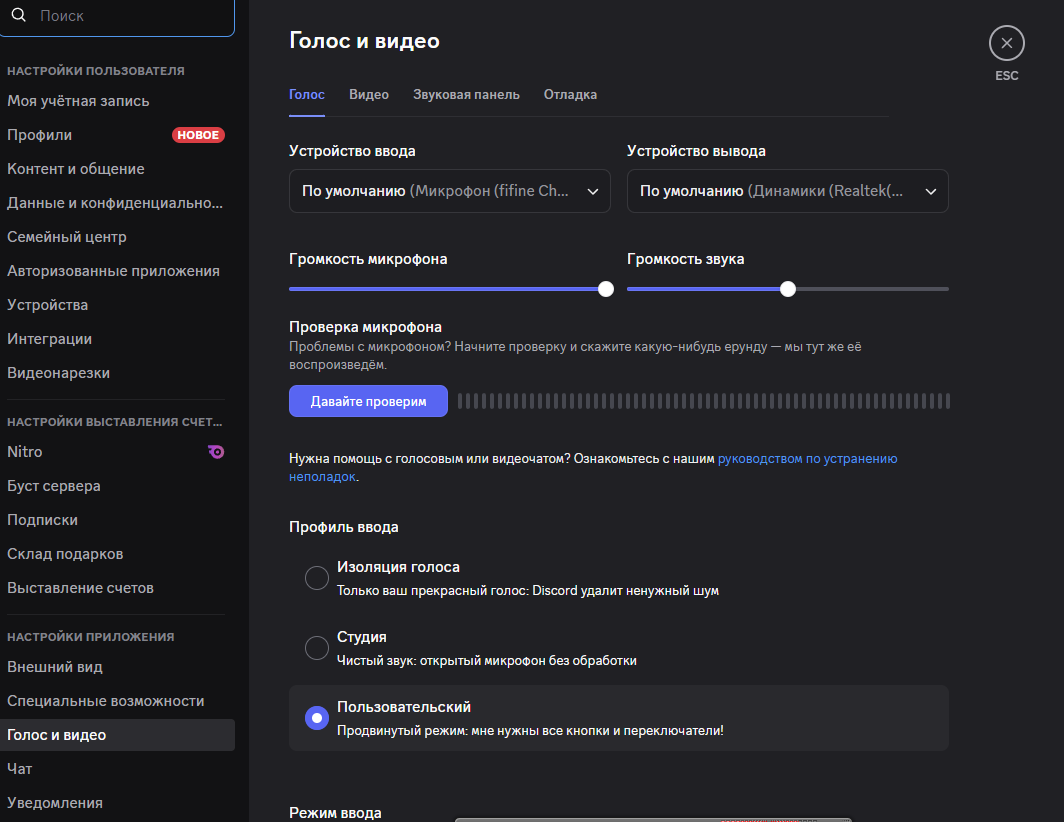The image size is (1064, 822).
Task: Select Голос и видео in sidebar
Action: point(117,735)
